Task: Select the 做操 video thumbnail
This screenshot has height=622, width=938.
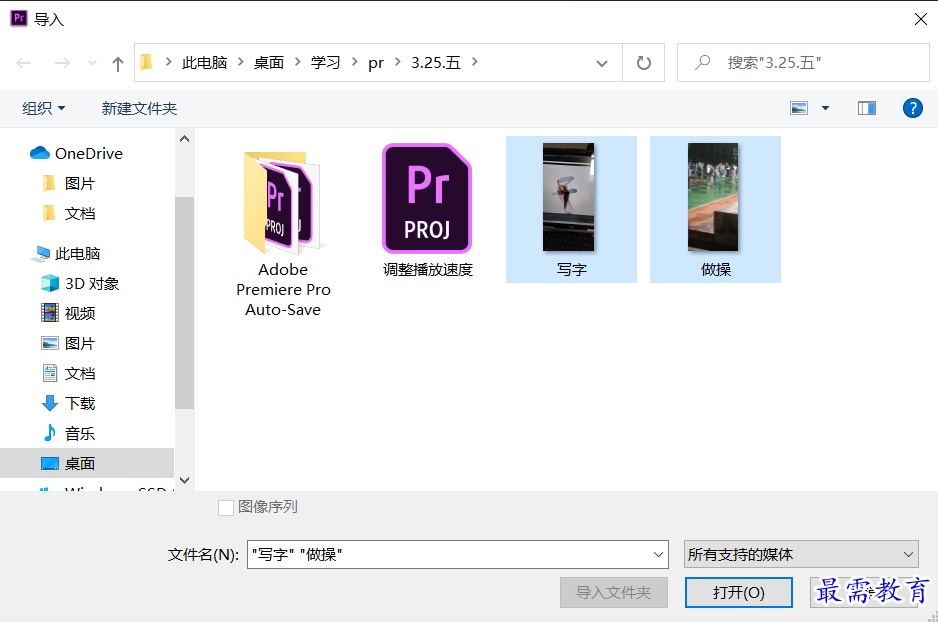Action: [715, 209]
